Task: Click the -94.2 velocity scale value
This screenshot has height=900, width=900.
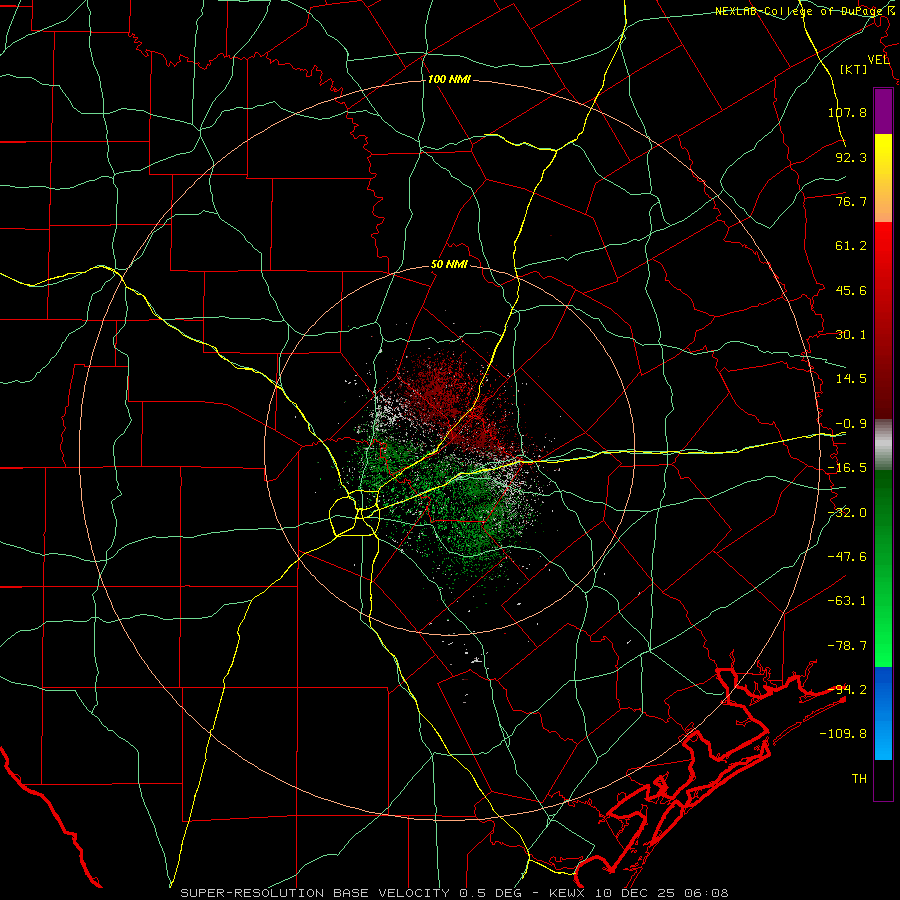Action: 847,690
